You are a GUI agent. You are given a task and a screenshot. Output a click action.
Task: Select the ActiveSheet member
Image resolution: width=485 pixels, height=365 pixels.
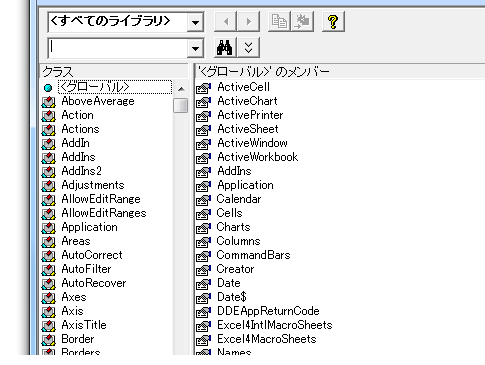[248, 129]
